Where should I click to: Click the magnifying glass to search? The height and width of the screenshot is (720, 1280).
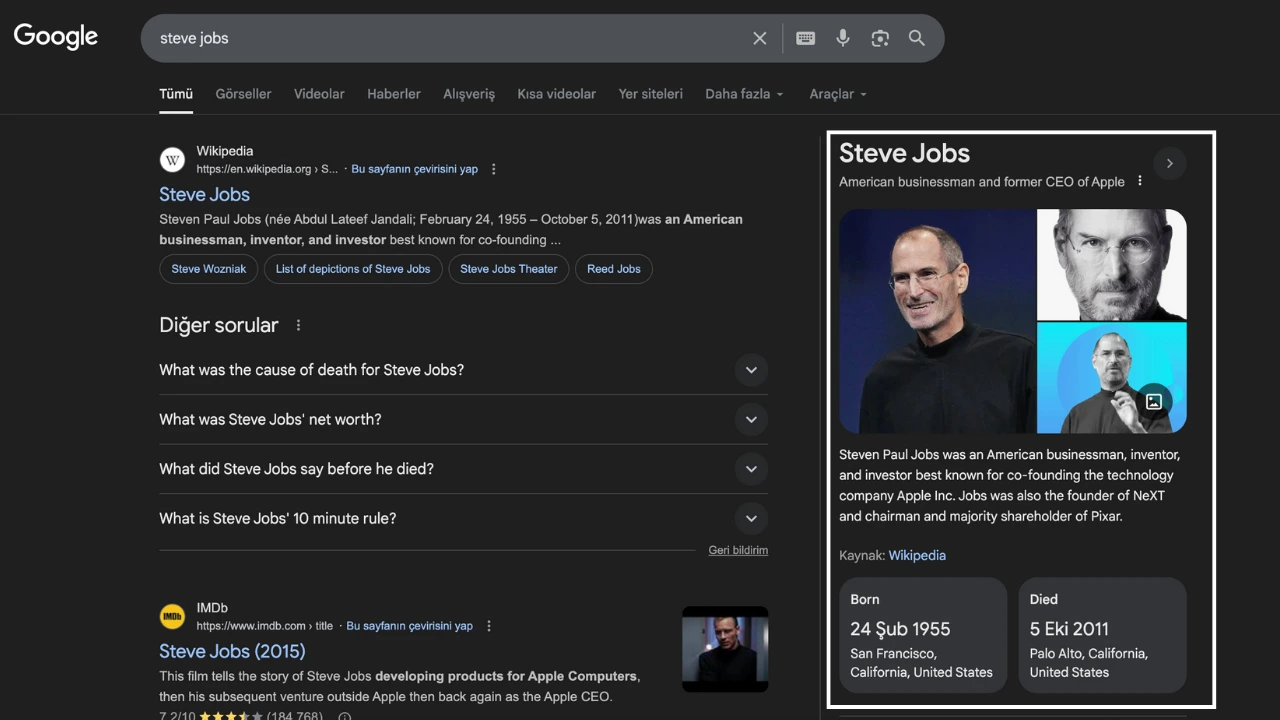coord(916,38)
